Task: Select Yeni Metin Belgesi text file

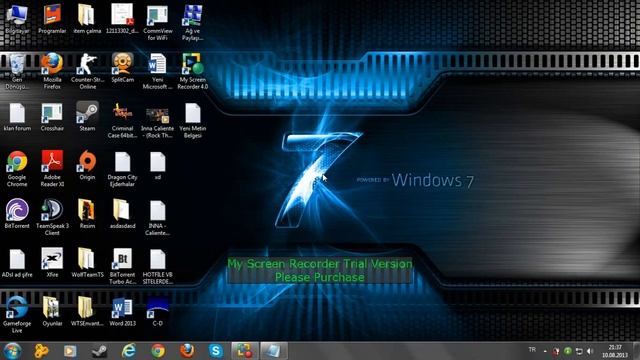Action: (193, 120)
